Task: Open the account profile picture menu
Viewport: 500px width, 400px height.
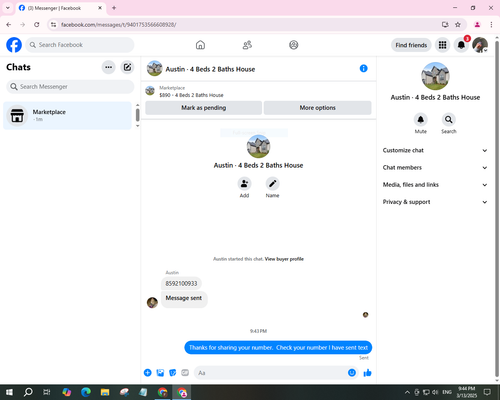Action: point(480,45)
